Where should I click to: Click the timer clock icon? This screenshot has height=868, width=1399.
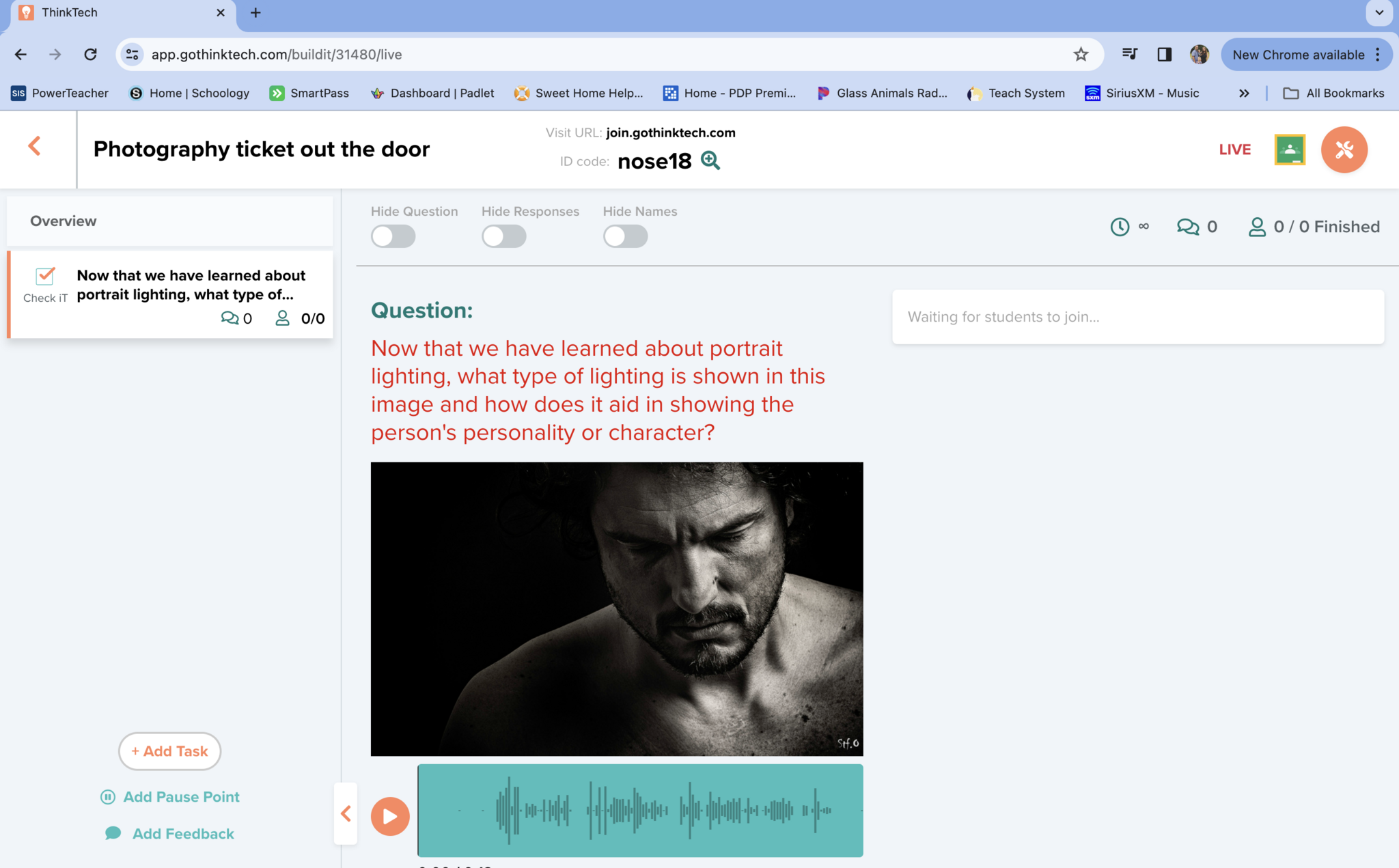tap(1120, 227)
